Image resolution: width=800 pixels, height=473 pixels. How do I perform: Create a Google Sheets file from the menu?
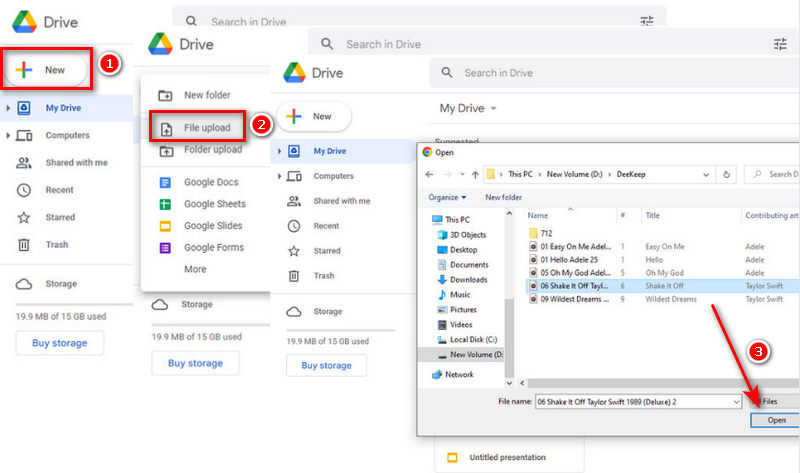(214, 204)
